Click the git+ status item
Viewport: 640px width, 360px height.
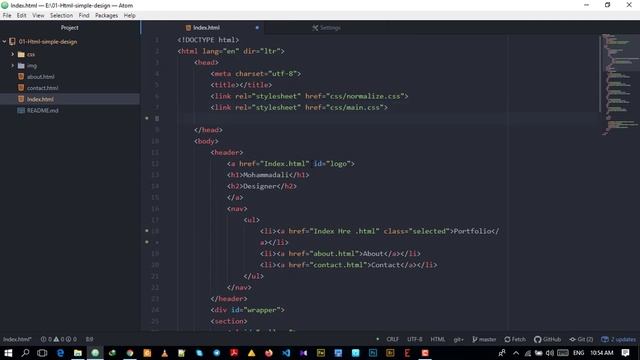458,339
